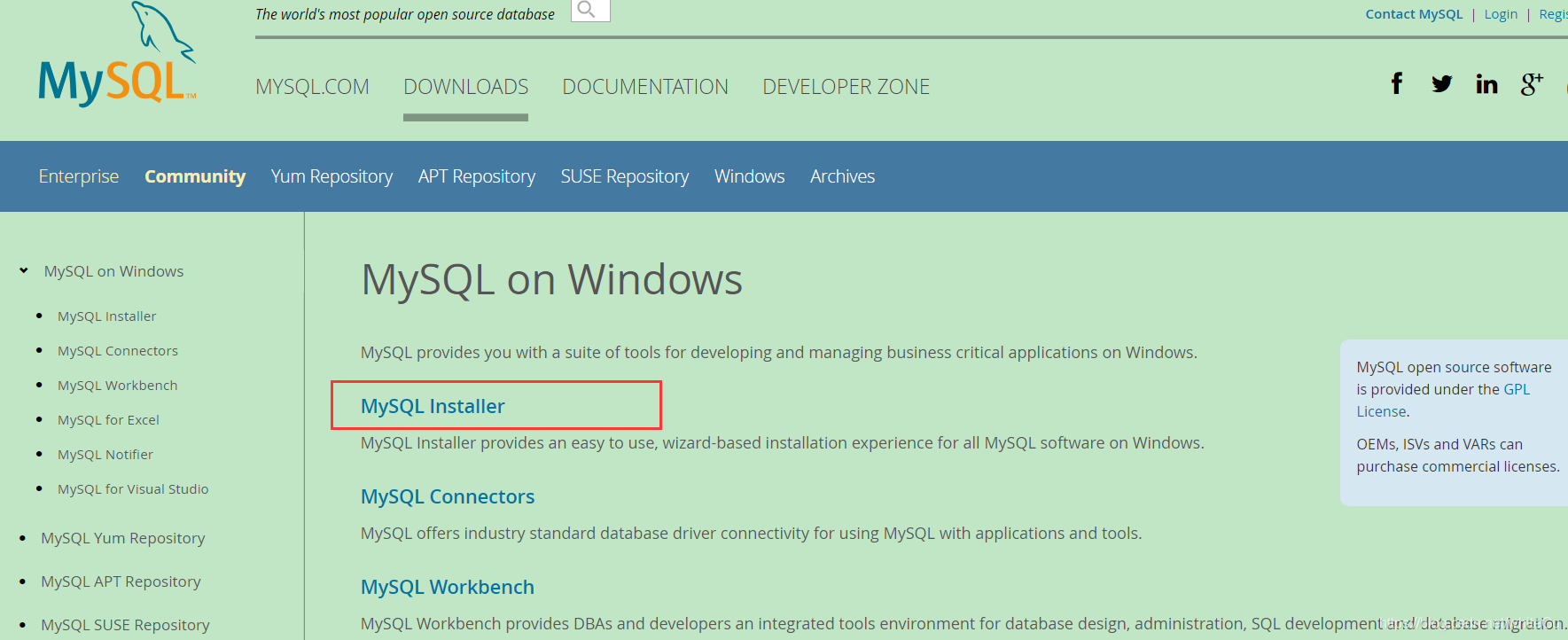This screenshot has width=1568, height=640.
Task: Click the Contact MySQL link
Action: (x=1414, y=14)
